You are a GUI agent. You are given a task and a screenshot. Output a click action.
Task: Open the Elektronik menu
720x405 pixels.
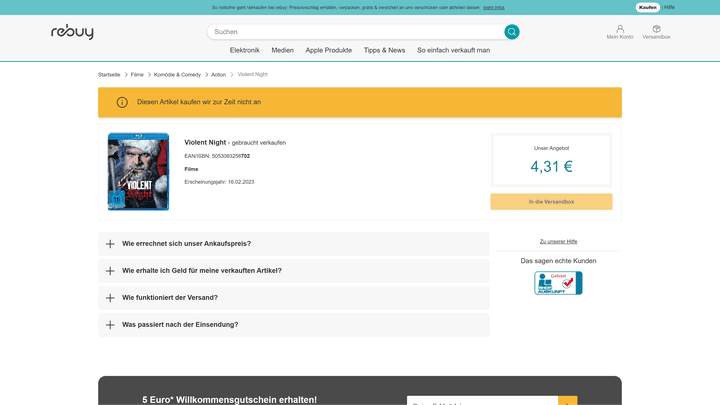(245, 50)
